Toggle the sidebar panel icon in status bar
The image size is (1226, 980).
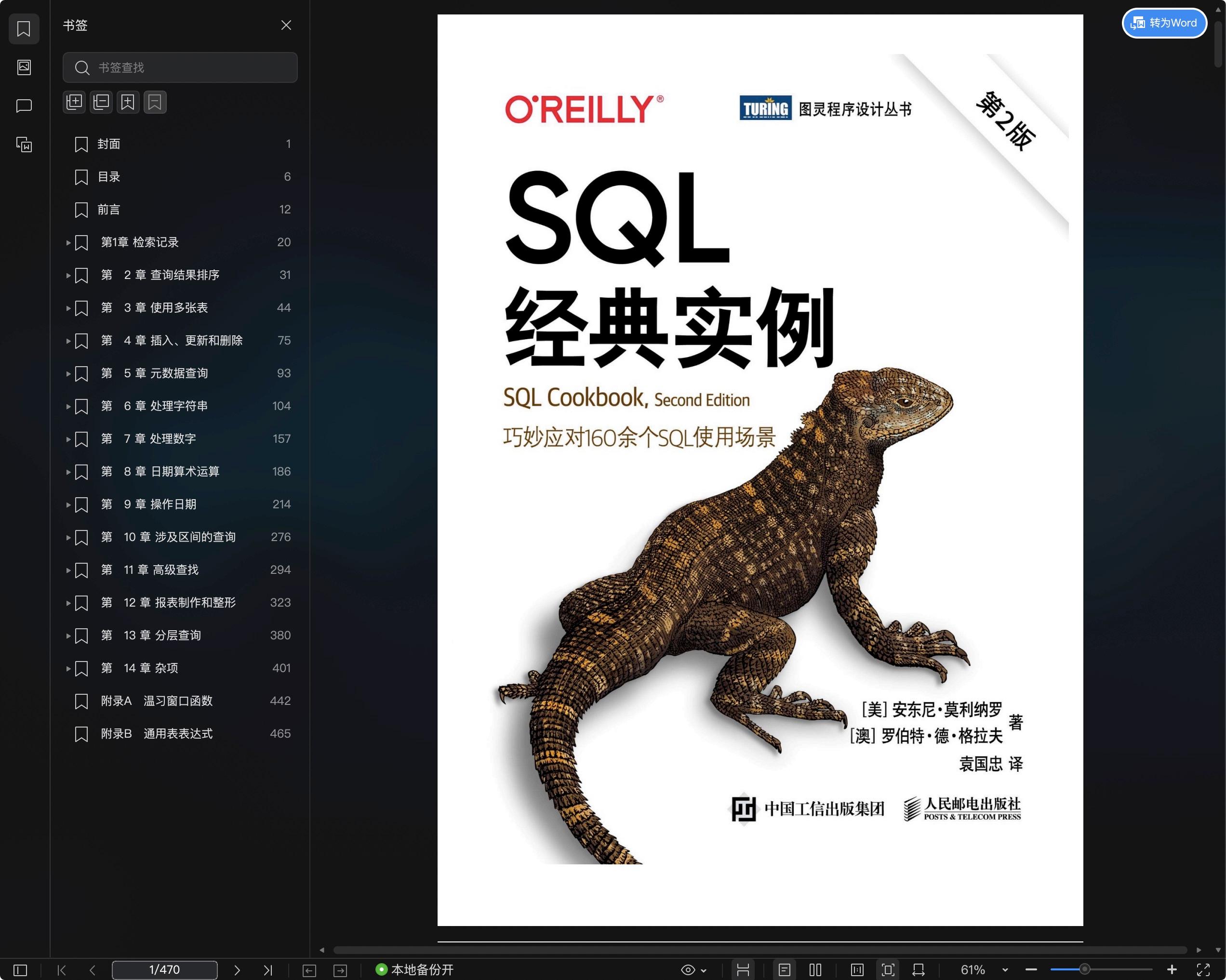click(20, 970)
